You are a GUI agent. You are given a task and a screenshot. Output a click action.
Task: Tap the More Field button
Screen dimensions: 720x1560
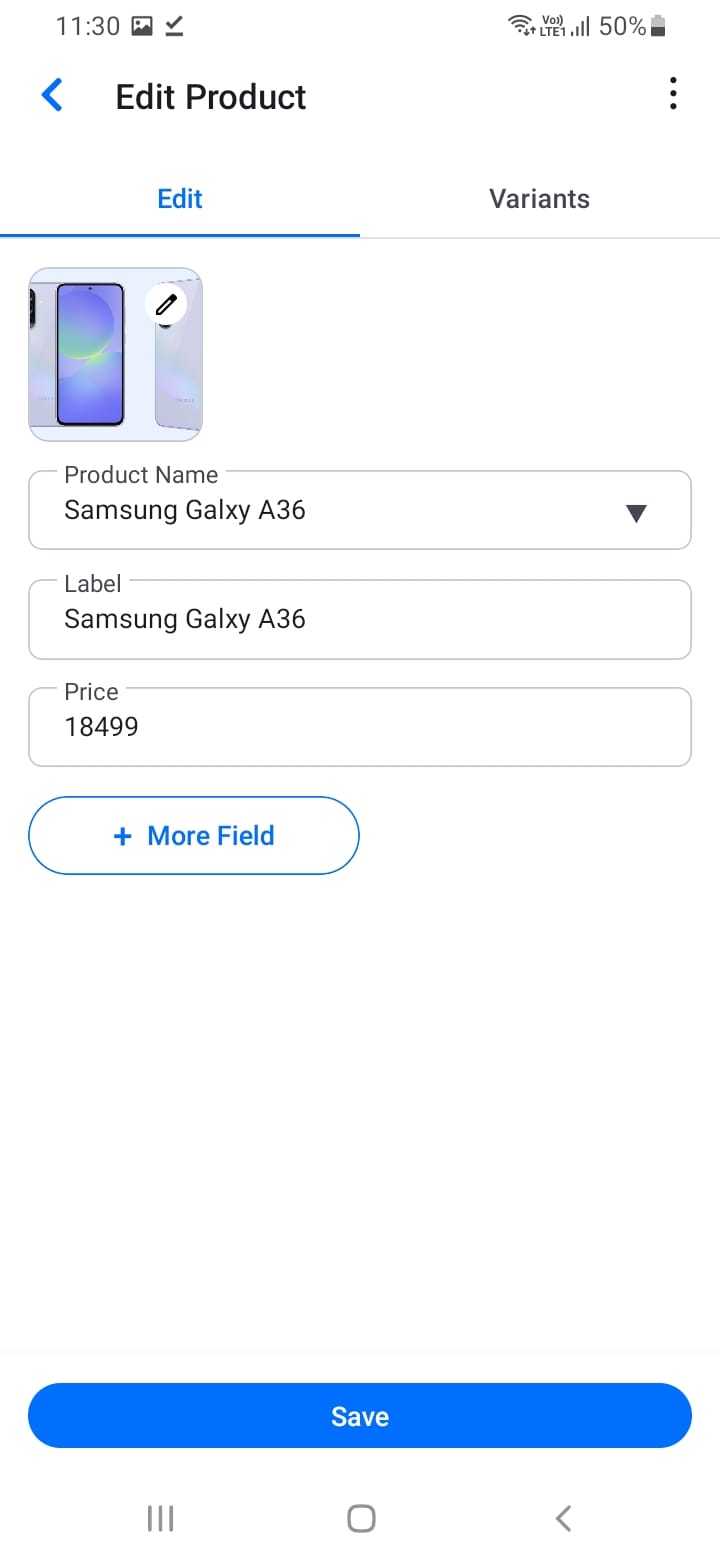[194, 836]
